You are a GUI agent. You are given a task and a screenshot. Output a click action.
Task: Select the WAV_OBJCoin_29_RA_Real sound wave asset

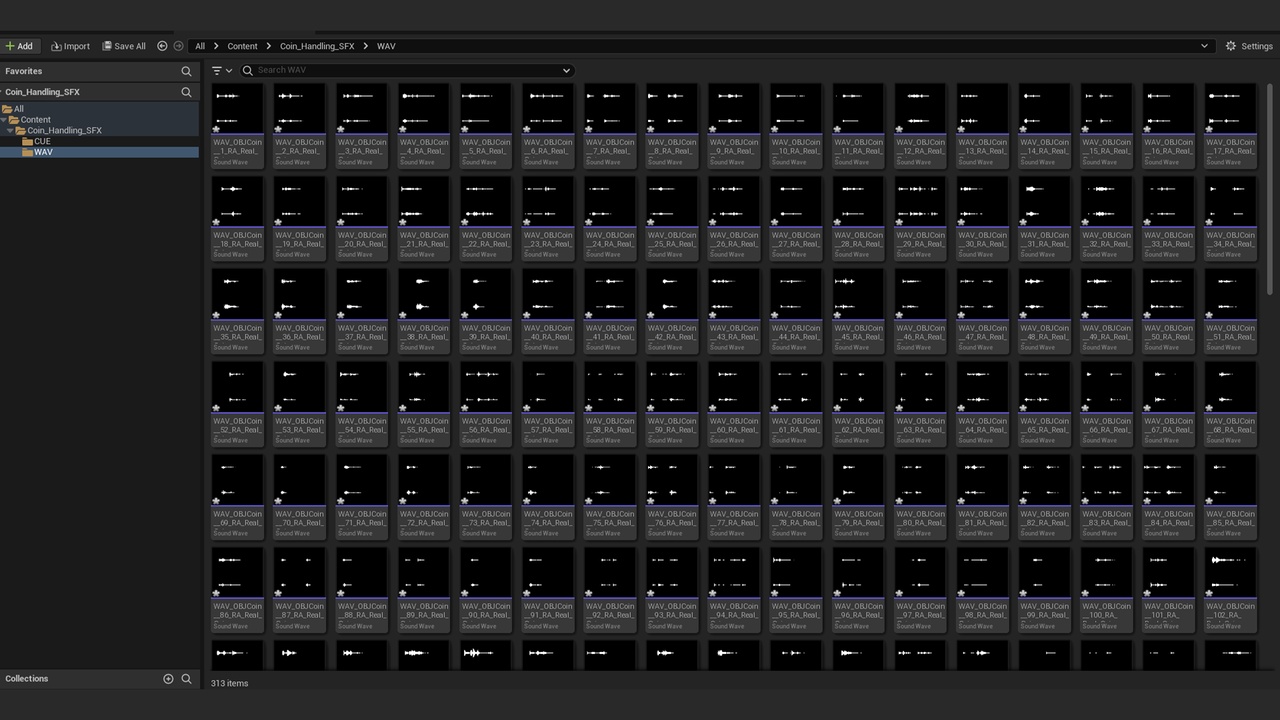920,218
